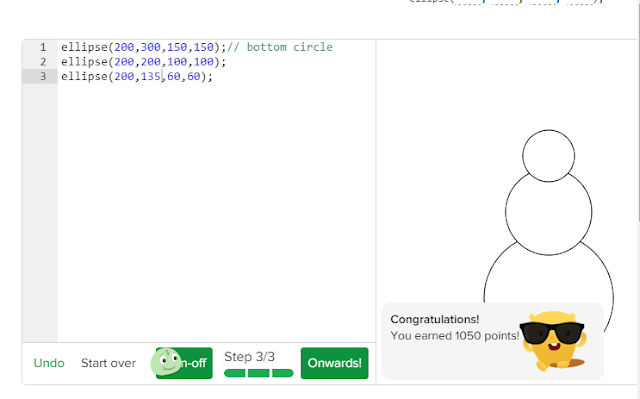Click line number 2 in the gutter
Screen dimensions: 640x399
click(x=43, y=62)
